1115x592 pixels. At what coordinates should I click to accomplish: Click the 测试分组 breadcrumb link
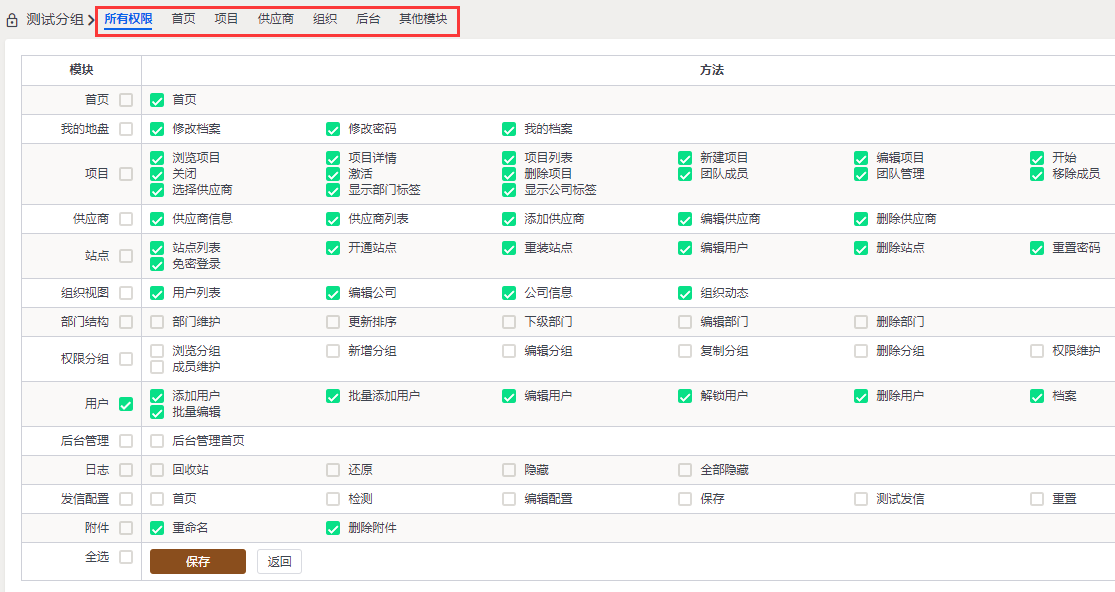(55, 20)
